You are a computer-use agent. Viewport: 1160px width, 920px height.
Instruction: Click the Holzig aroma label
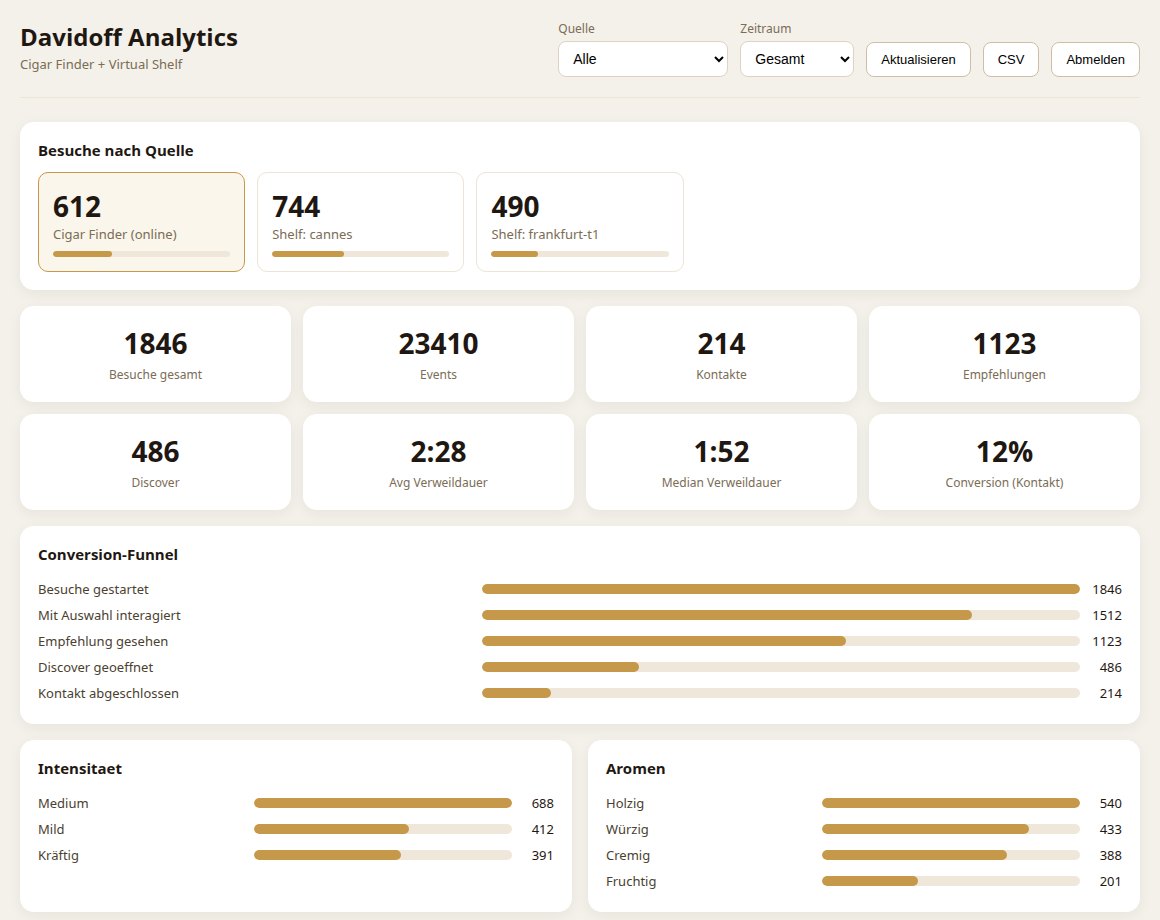tap(625, 803)
